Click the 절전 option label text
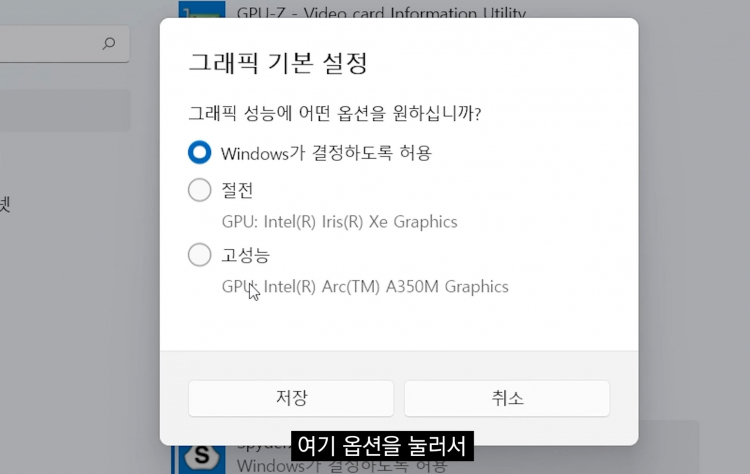750x474 pixels. click(x=237, y=189)
